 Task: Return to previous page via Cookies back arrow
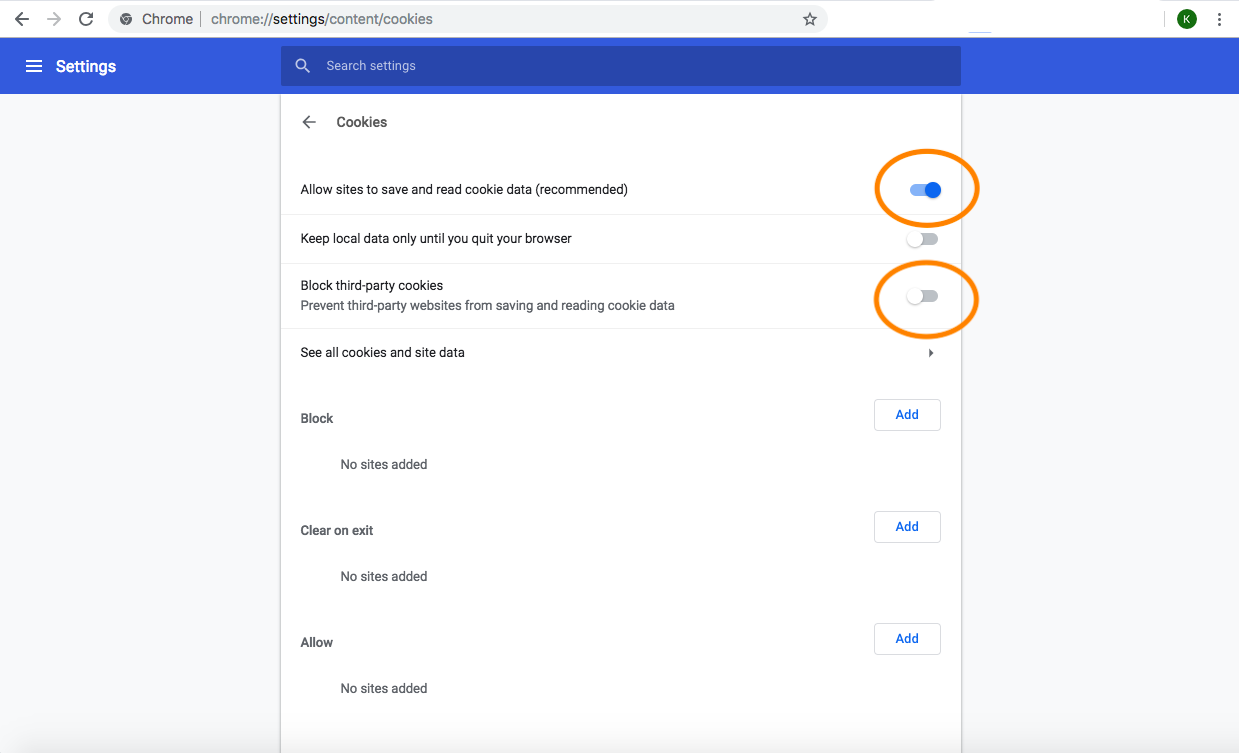coord(309,122)
